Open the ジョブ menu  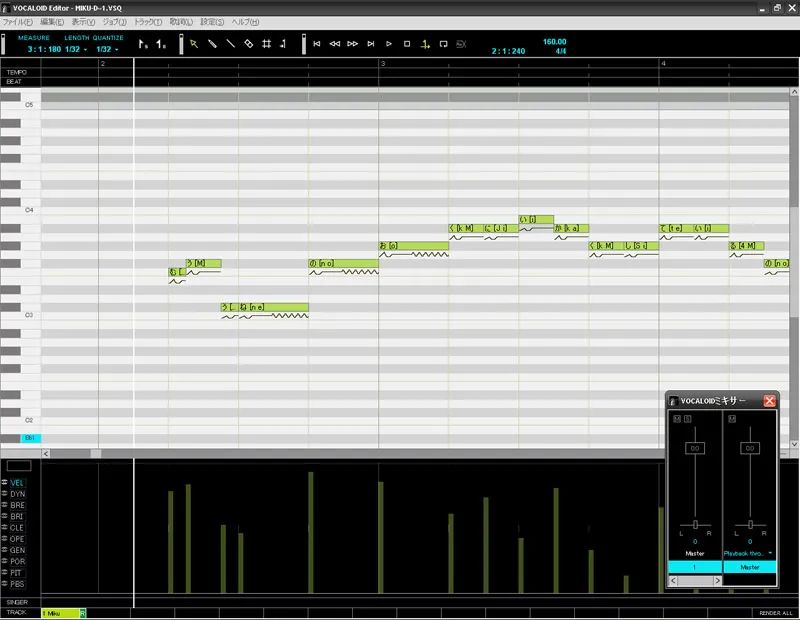[114, 22]
